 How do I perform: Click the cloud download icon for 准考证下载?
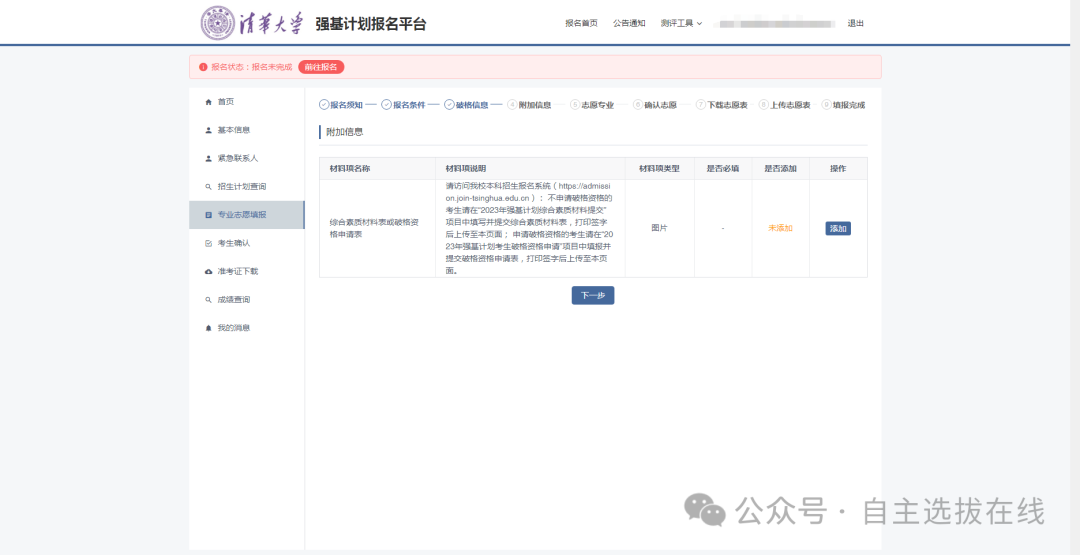(x=208, y=271)
